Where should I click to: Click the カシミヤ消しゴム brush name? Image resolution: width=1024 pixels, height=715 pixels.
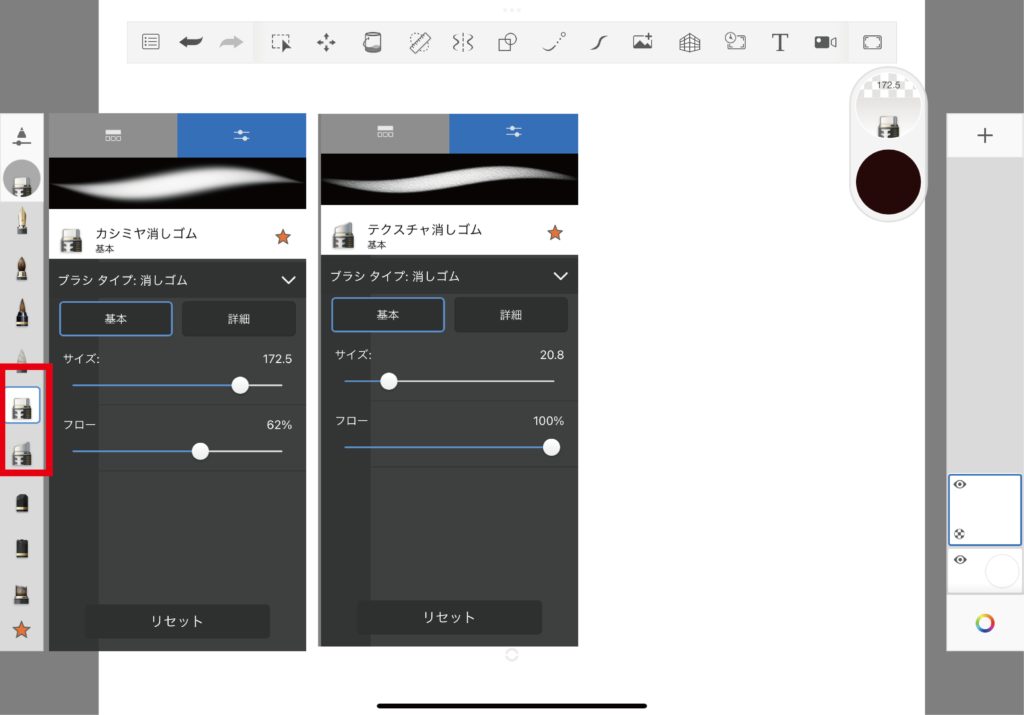click(x=146, y=234)
